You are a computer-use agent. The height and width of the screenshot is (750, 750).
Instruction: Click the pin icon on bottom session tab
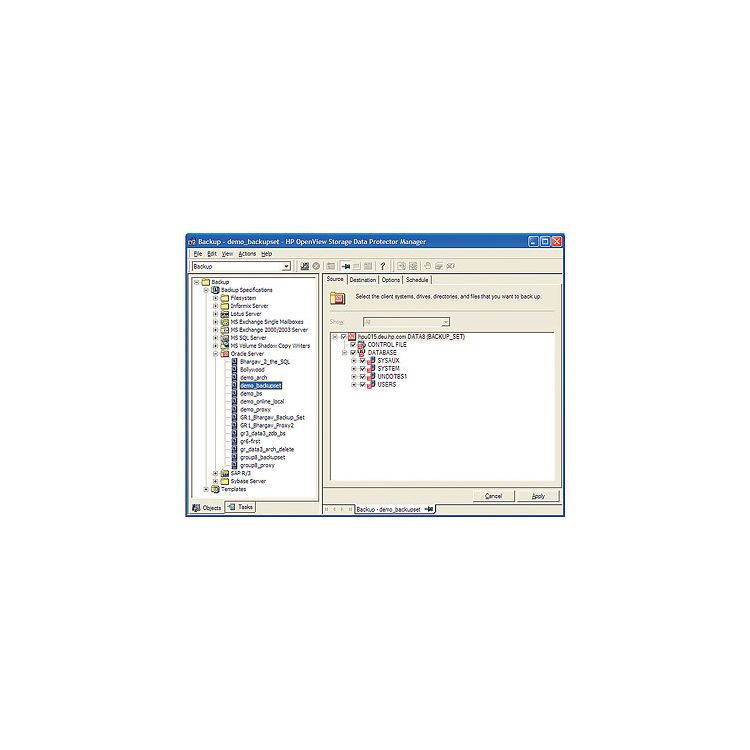[x=430, y=509]
